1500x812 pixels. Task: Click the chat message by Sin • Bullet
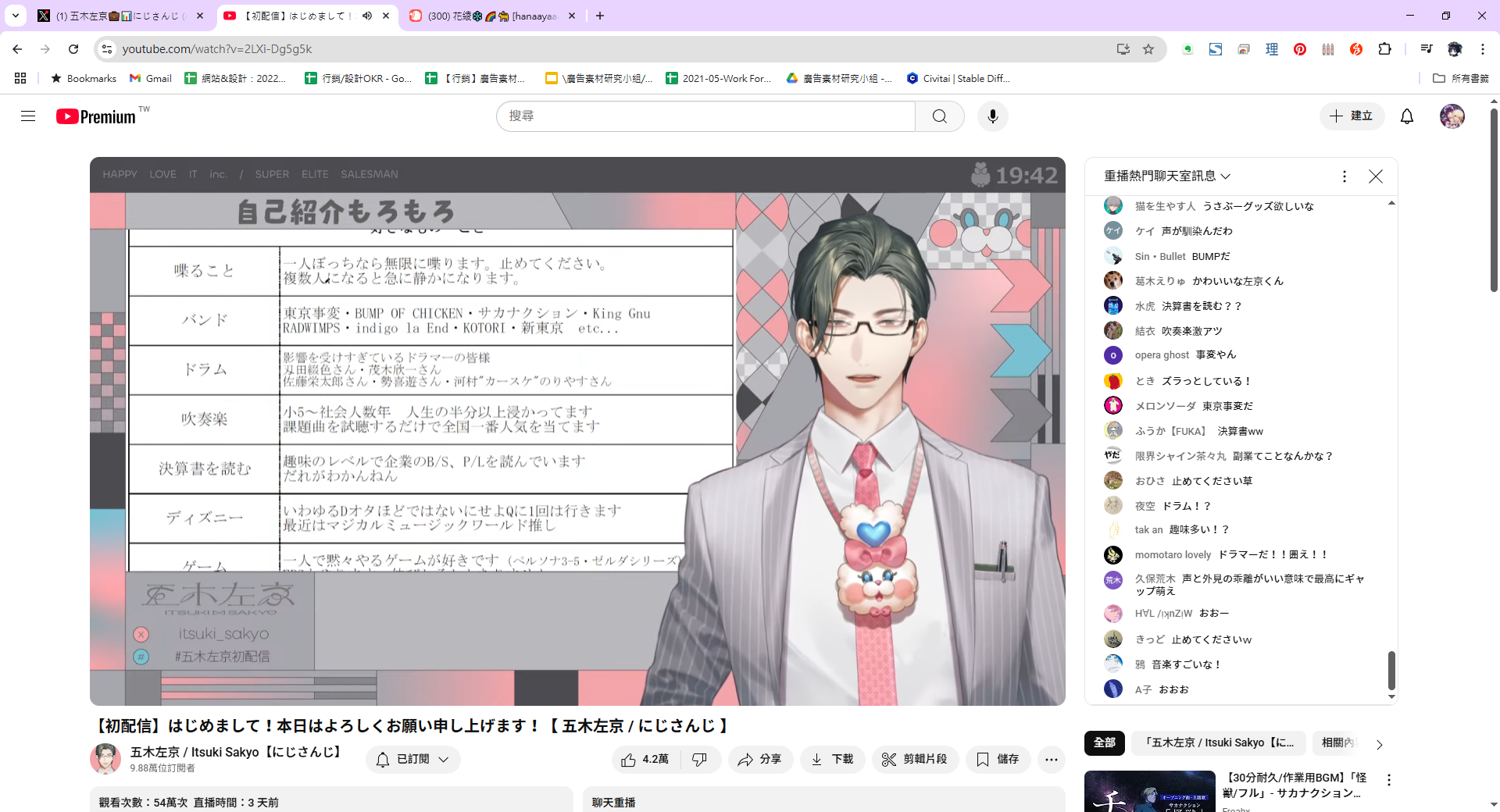coord(1241,257)
